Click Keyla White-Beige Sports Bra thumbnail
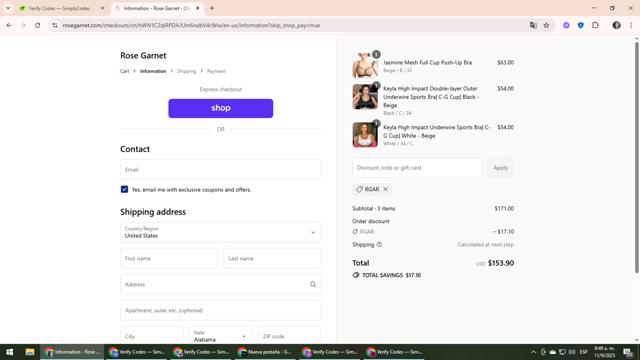This screenshot has height=360, width=640. click(x=365, y=135)
